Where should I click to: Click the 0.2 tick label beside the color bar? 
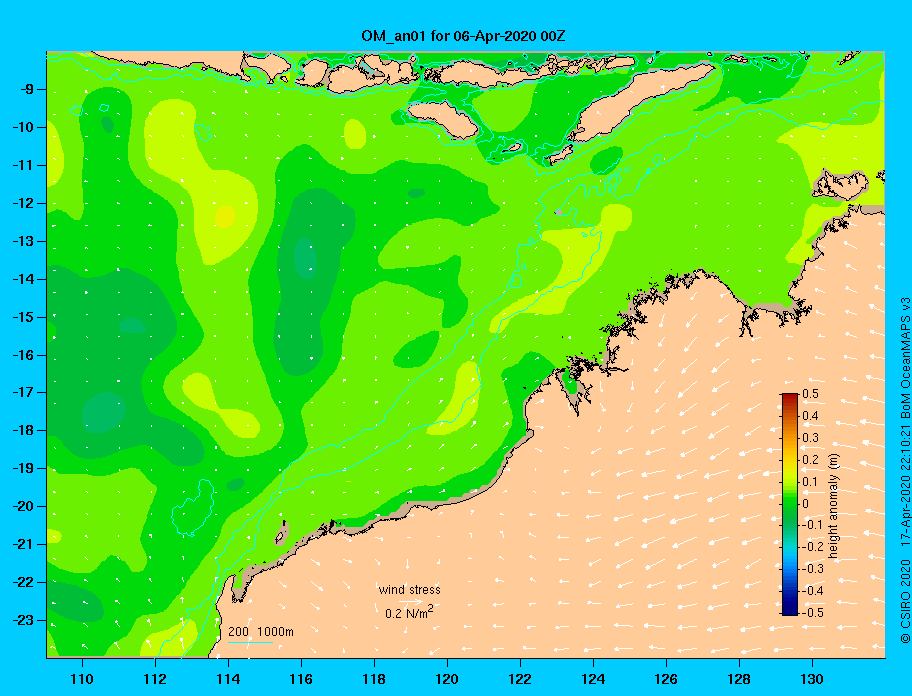[x=811, y=460]
